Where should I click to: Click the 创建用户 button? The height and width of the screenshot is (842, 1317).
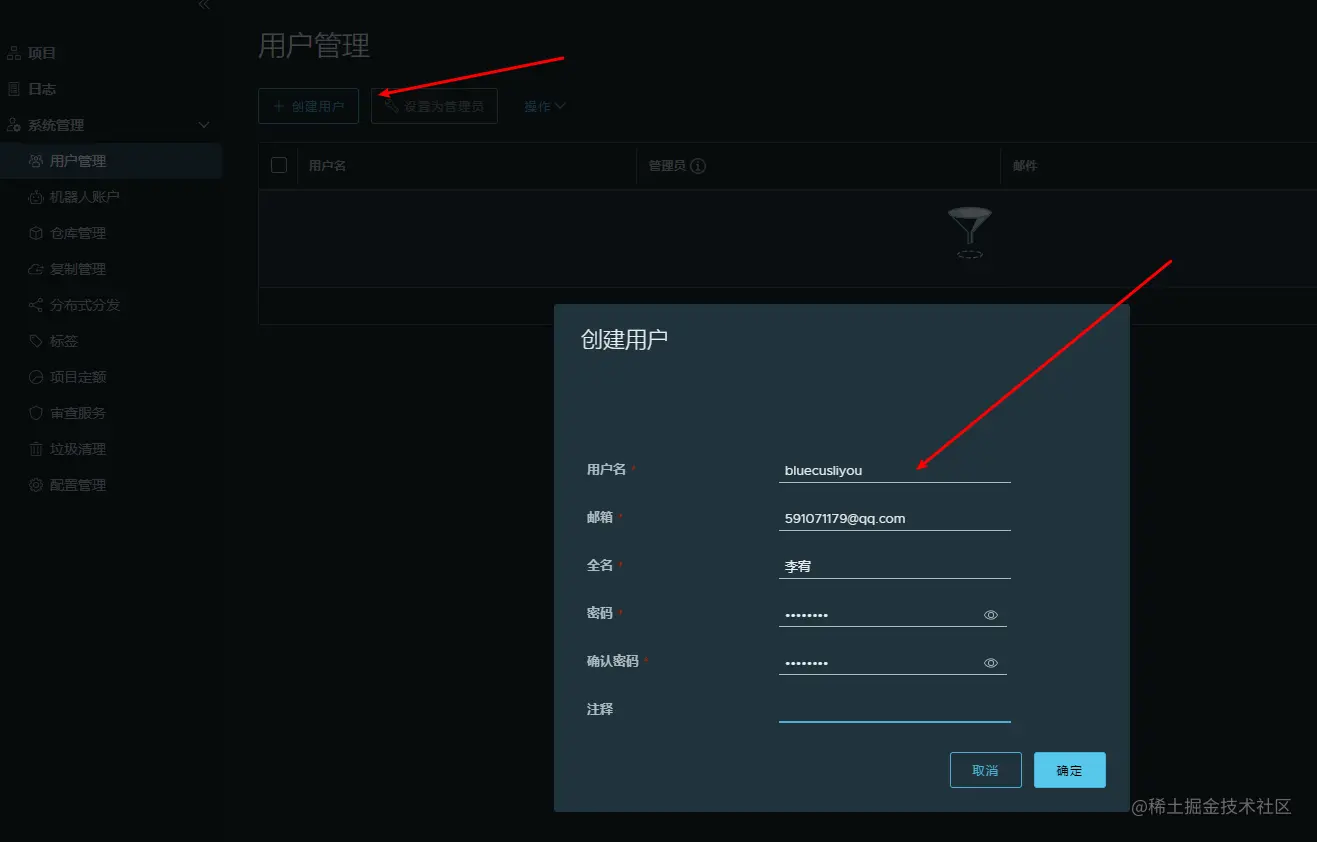(308, 106)
